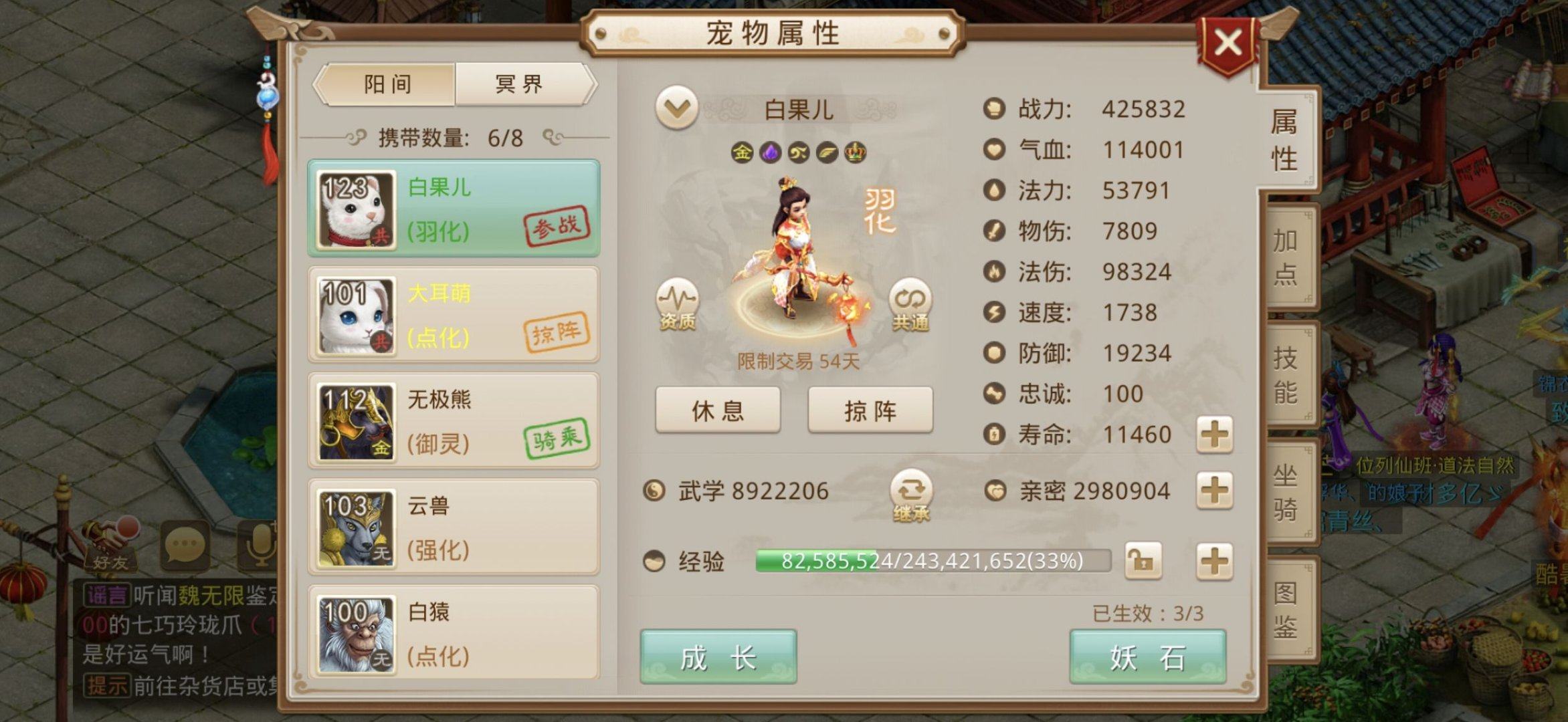
Task: Add lifespan with 寿命 plus button
Action: point(1214,435)
